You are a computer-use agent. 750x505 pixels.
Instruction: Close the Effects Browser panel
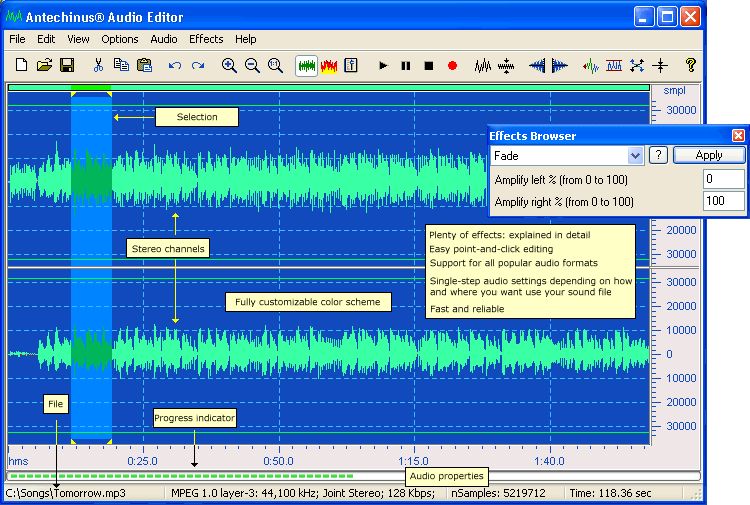pos(738,136)
